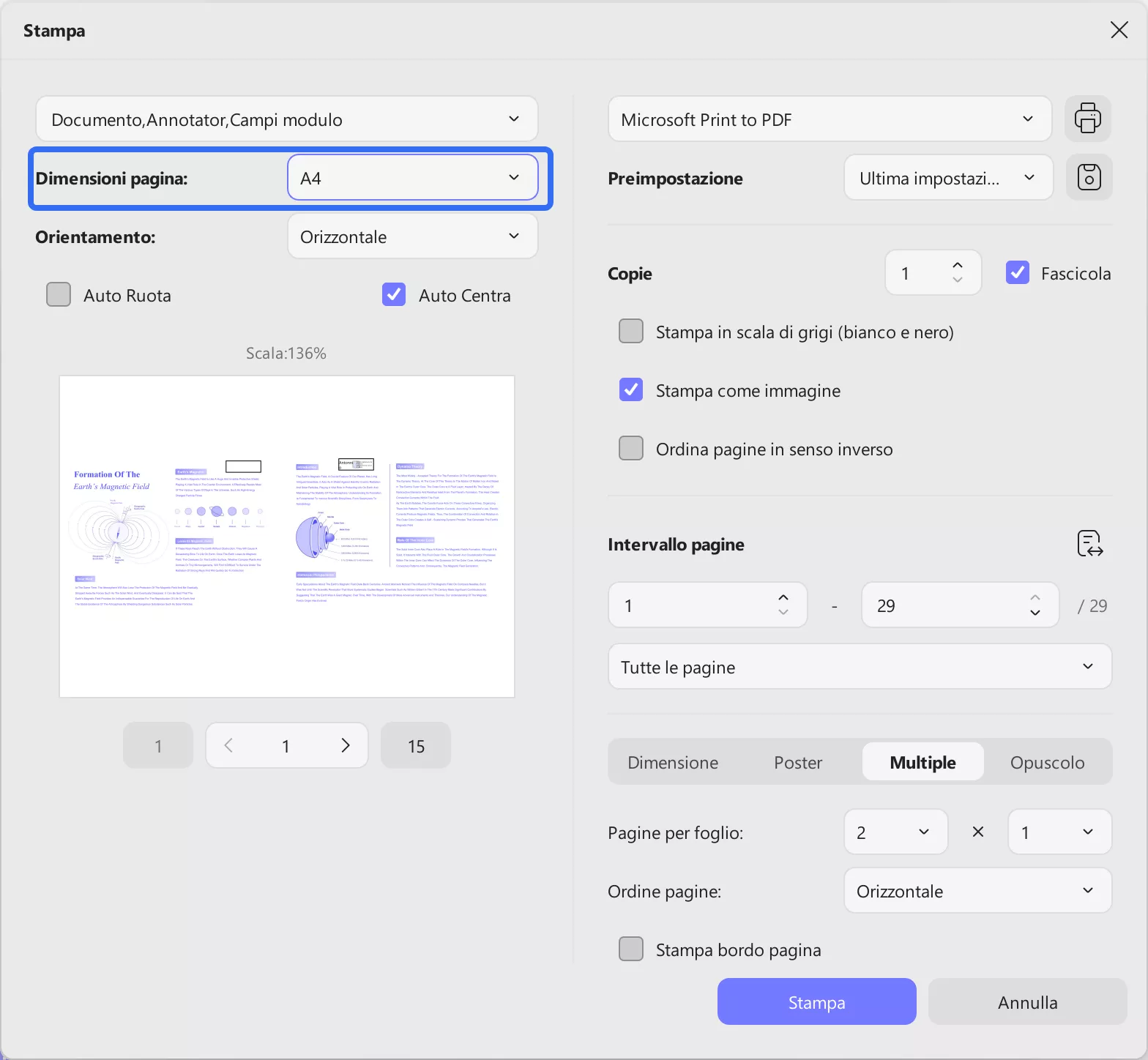Enable Stampa in scala di grigi

(x=631, y=332)
